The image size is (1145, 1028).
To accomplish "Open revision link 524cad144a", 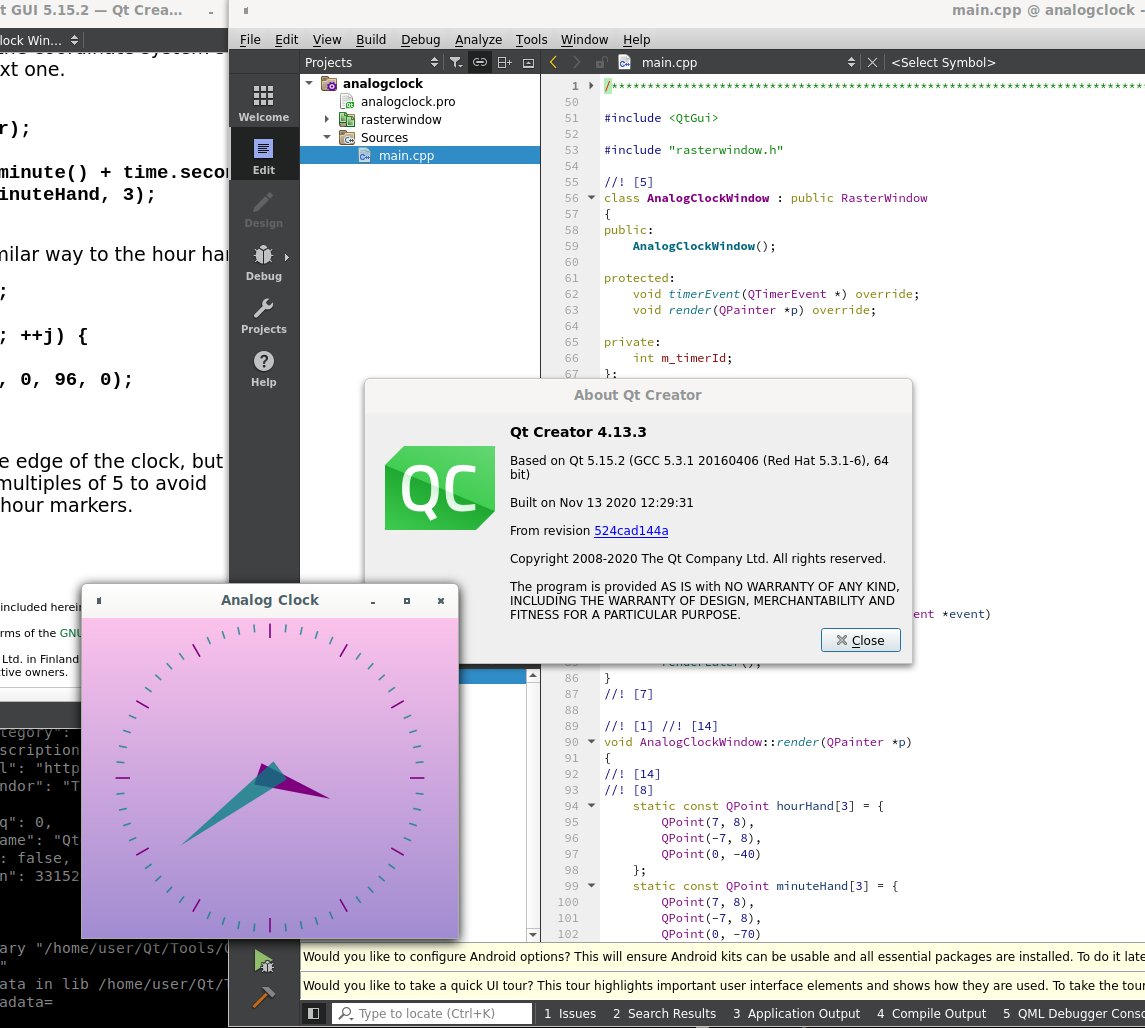I will (x=631, y=531).
